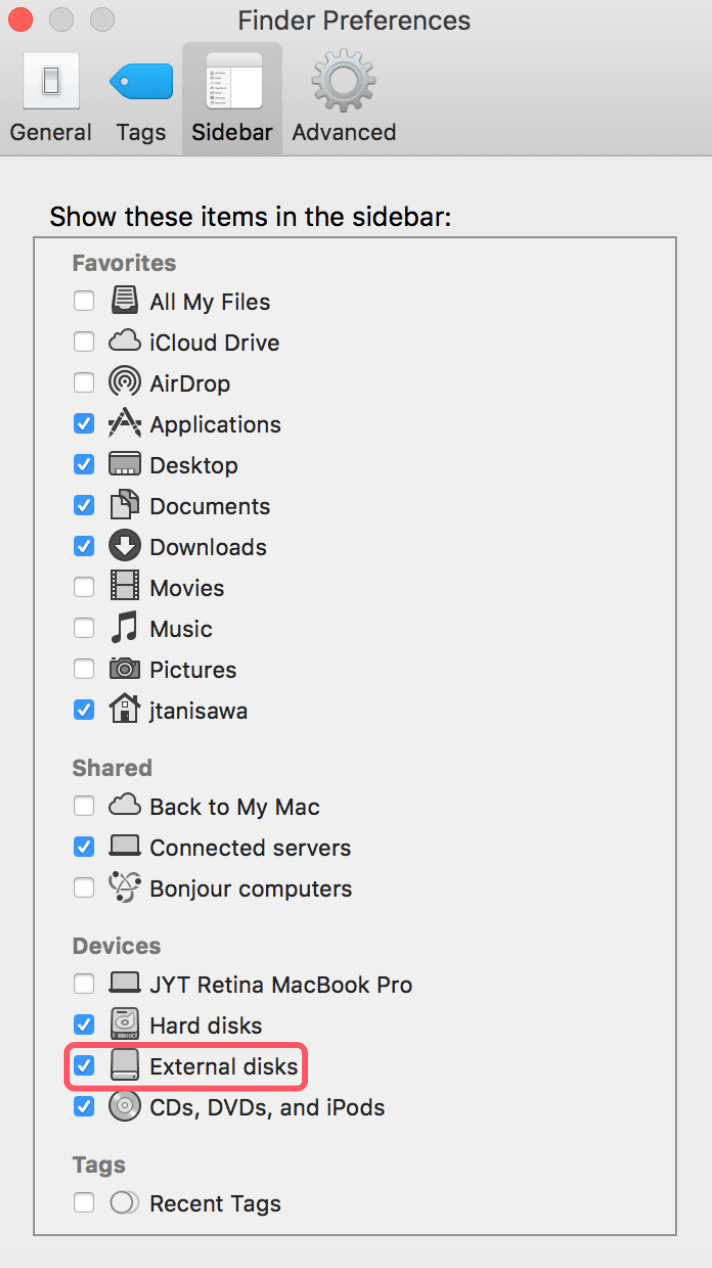Image resolution: width=712 pixels, height=1268 pixels.
Task: Click the CDs, DVDs, and iPods disc icon
Action: point(124,1106)
